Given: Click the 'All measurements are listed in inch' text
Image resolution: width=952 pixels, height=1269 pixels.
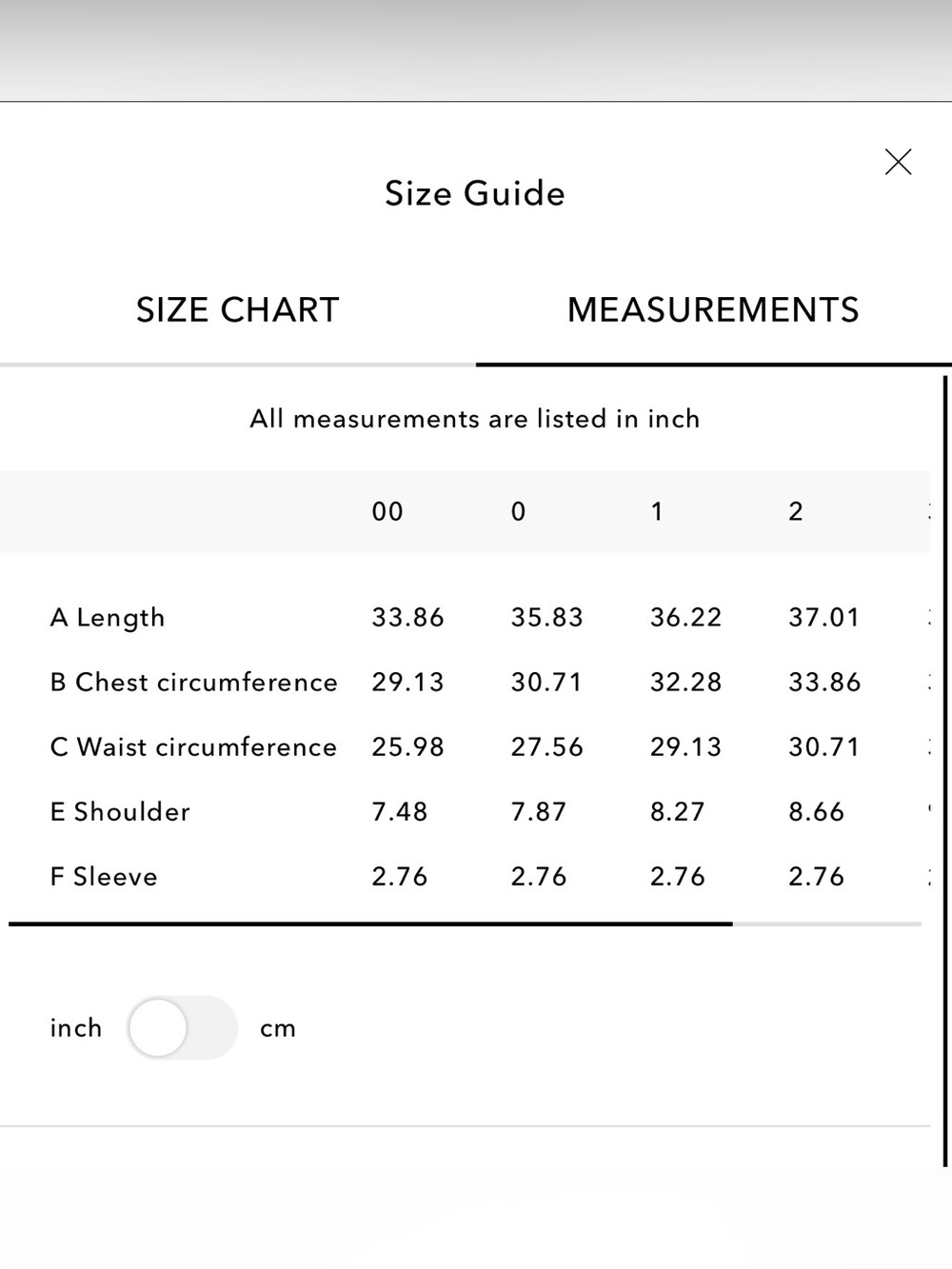Looking at the screenshot, I should pos(475,419).
